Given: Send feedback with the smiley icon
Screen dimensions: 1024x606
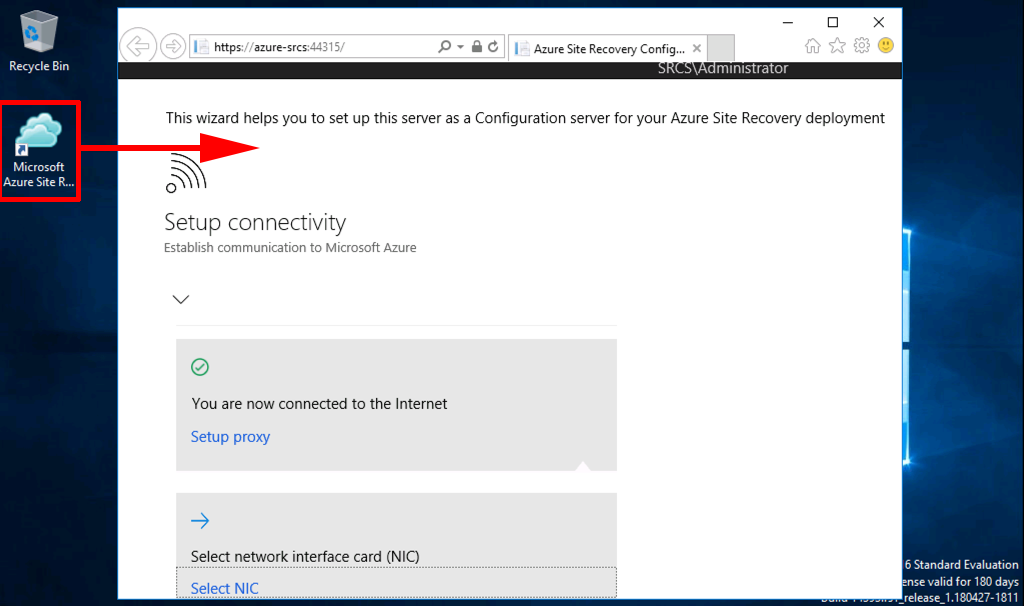Looking at the screenshot, I should 886,45.
